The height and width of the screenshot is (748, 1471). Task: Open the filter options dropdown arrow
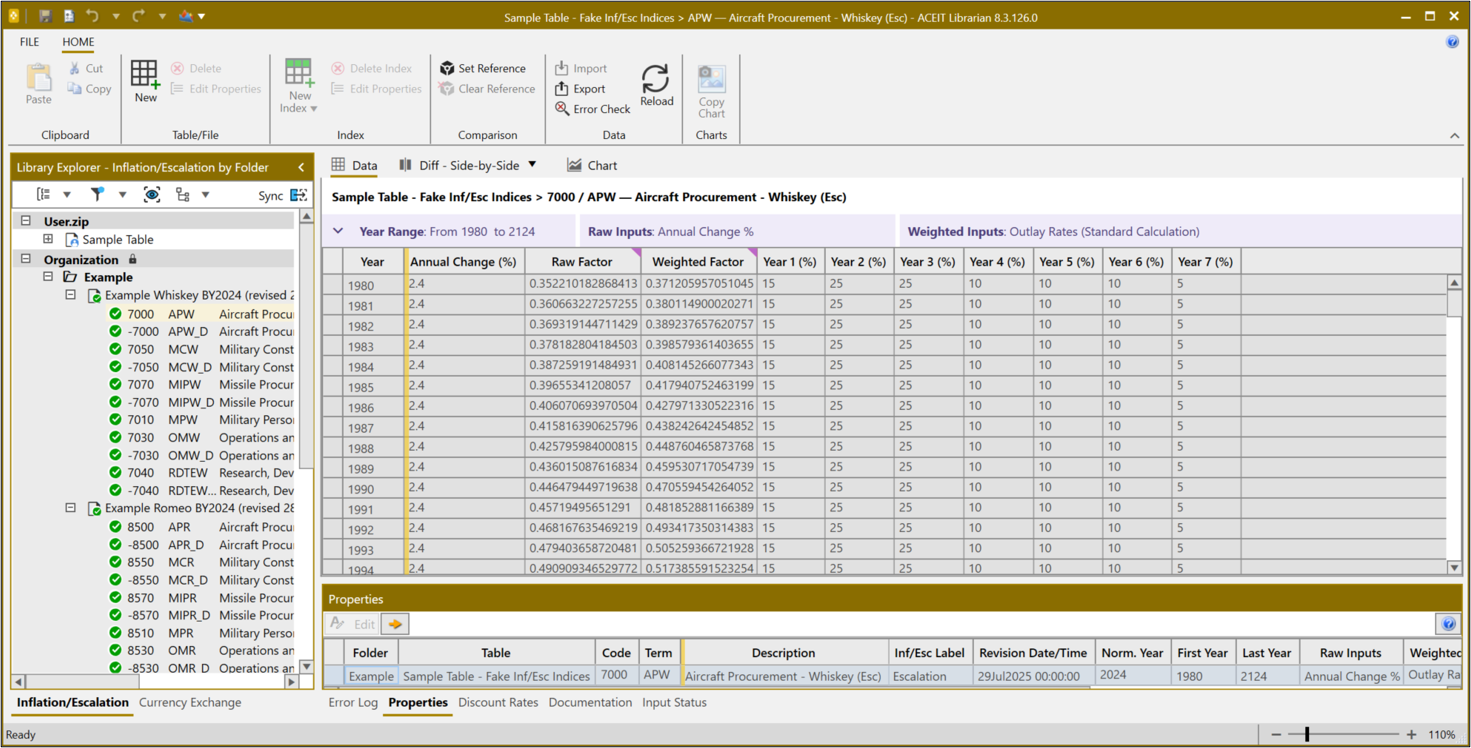(x=122, y=195)
